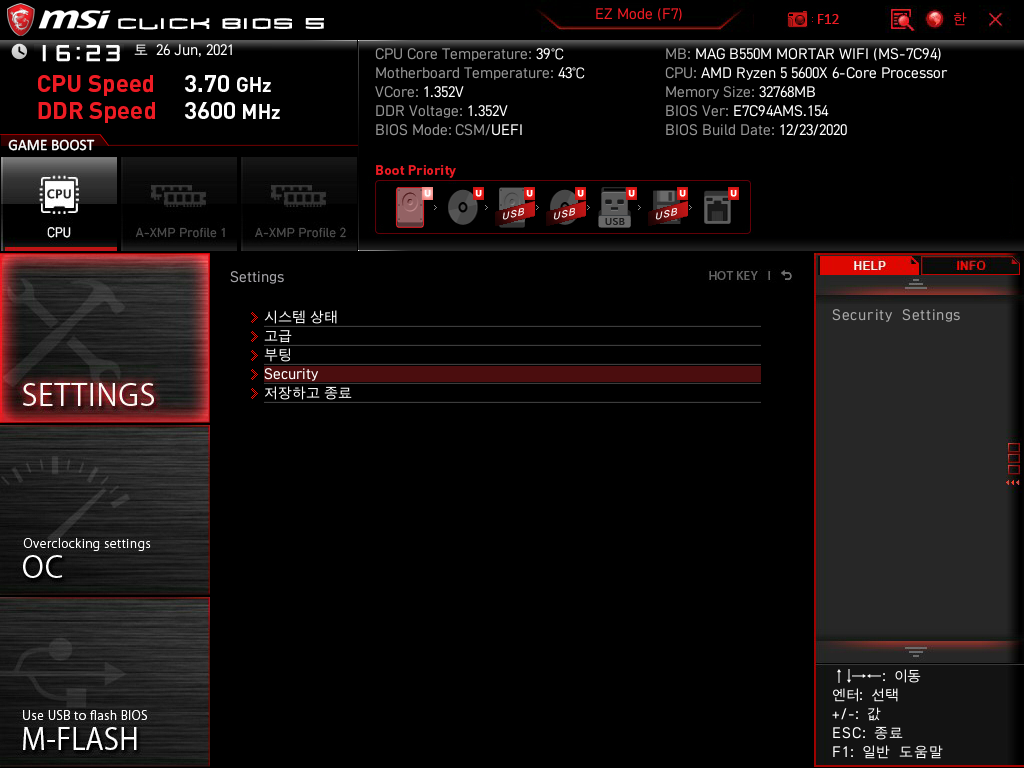The width and height of the screenshot is (1024, 768).
Task: Select the hard disk boot priority icon
Action: 413,207
